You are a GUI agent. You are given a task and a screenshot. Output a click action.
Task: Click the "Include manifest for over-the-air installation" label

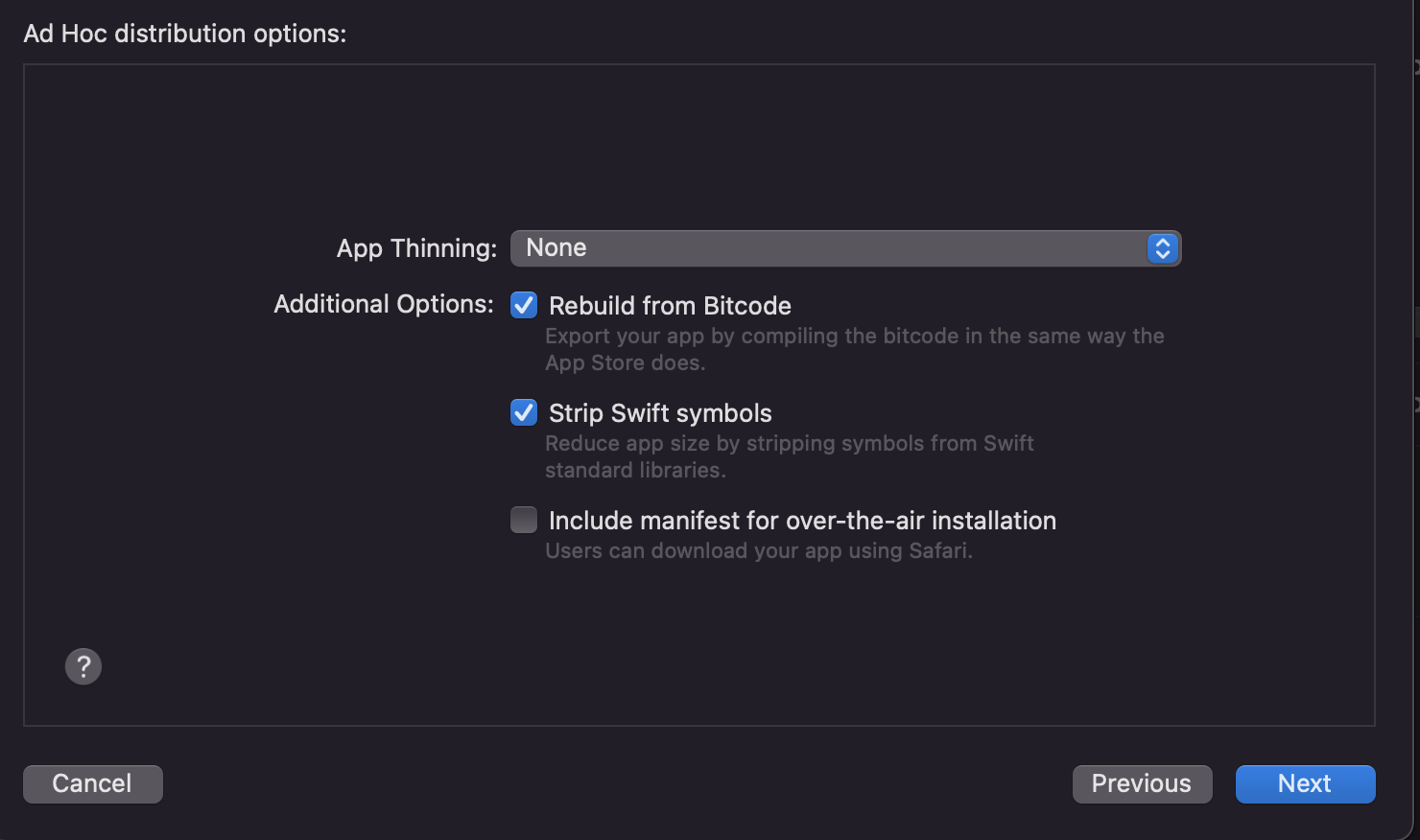pyautogui.click(x=802, y=521)
